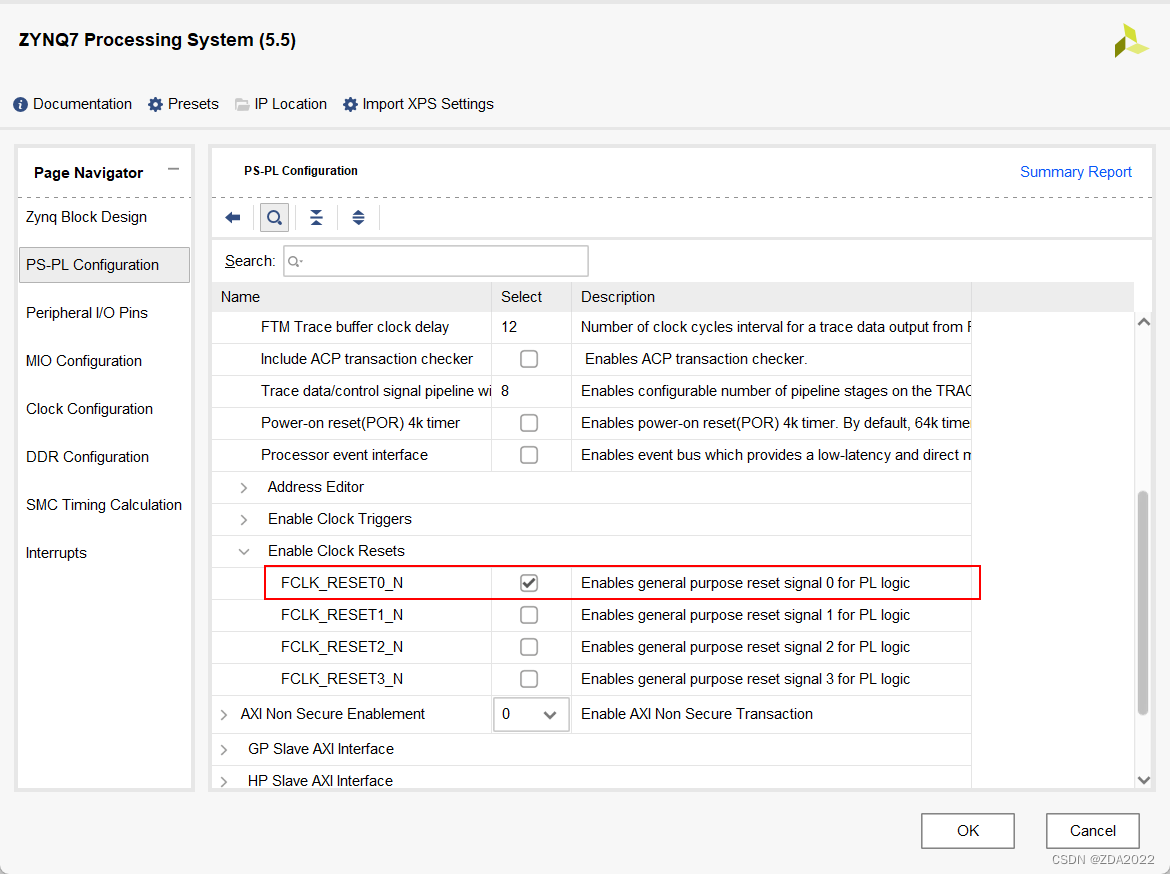Click Trace data/control pipeline value 8

point(505,391)
